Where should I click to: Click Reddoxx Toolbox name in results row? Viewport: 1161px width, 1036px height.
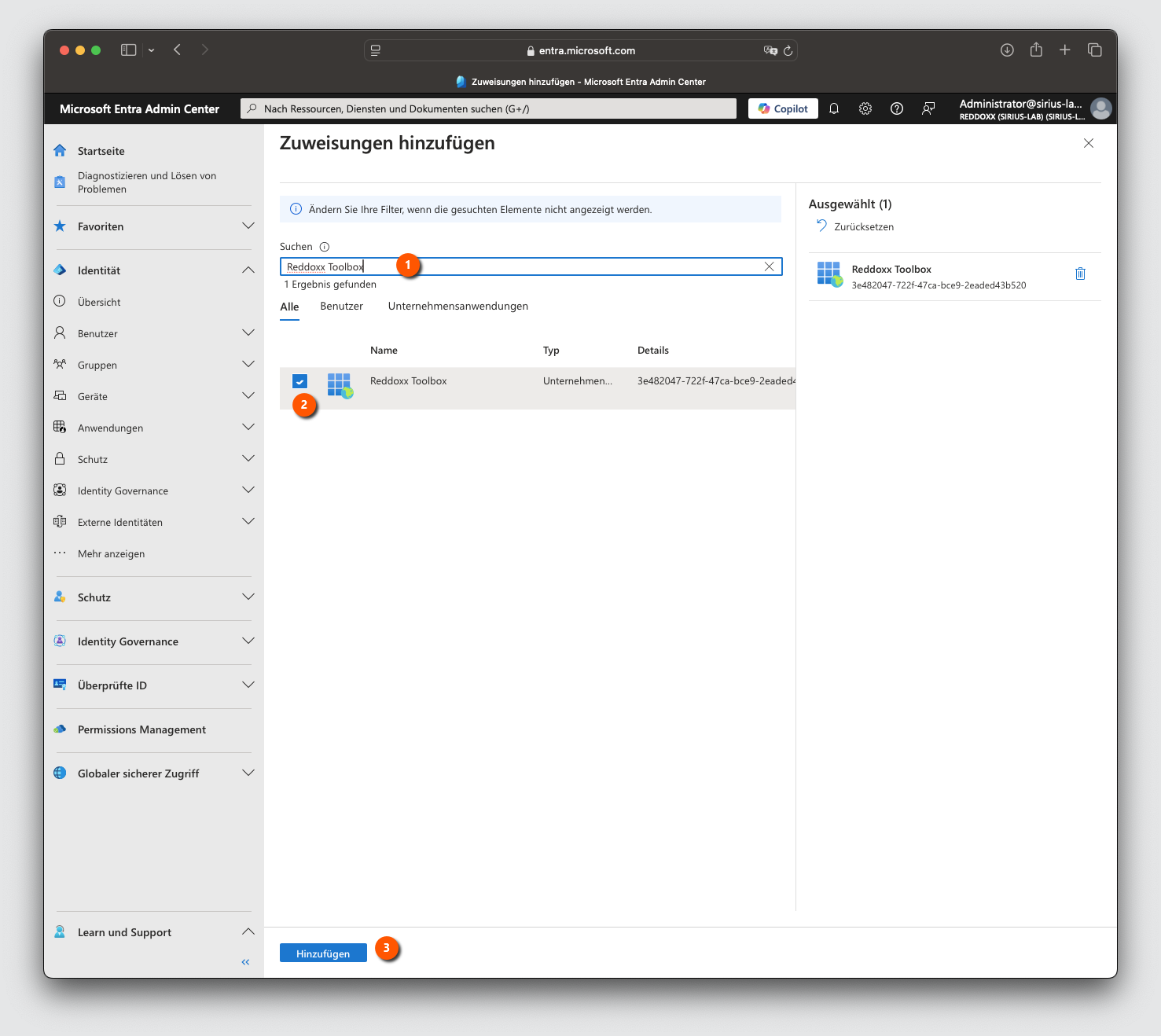point(408,381)
